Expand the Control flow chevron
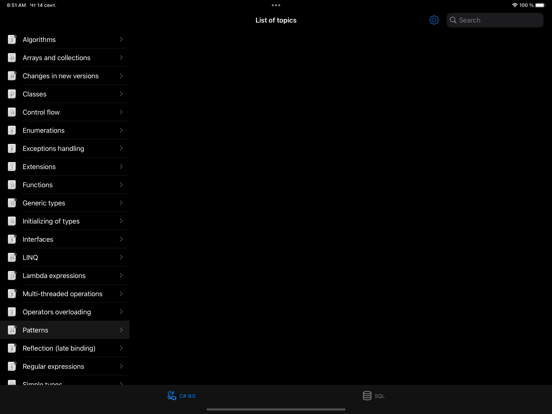This screenshot has height=414, width=552. coord(121,112)
